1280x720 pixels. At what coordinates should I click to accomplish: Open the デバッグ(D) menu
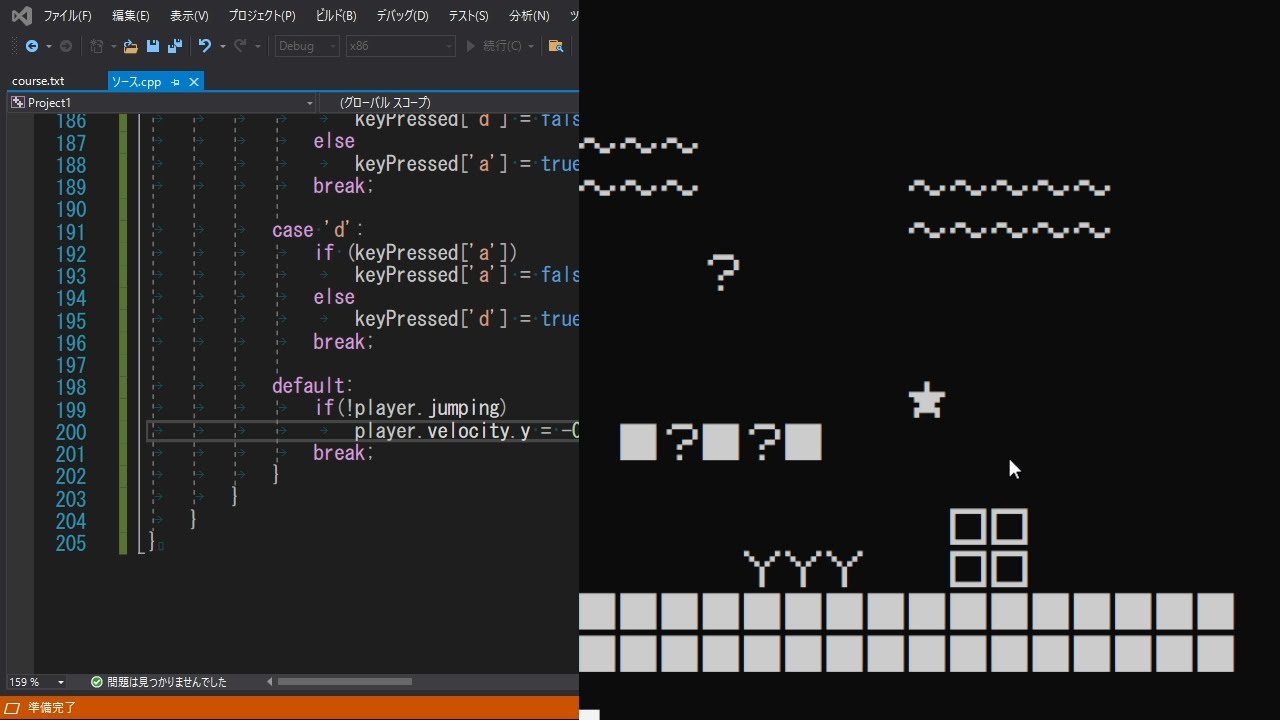[x=402, y=16]
